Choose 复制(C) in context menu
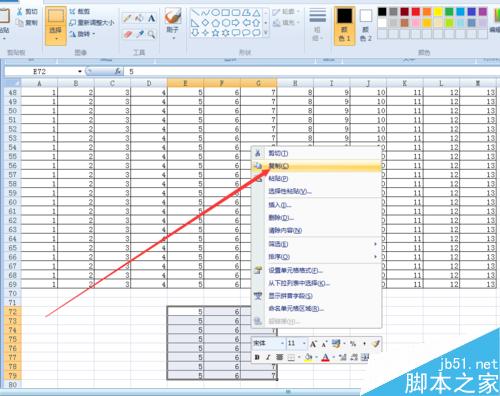This screenshot has width=500, height=396. 316,166
